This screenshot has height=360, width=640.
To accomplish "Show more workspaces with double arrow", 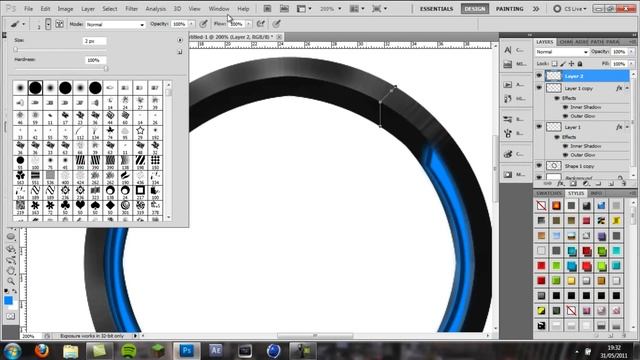I will (x=536, y=9).
